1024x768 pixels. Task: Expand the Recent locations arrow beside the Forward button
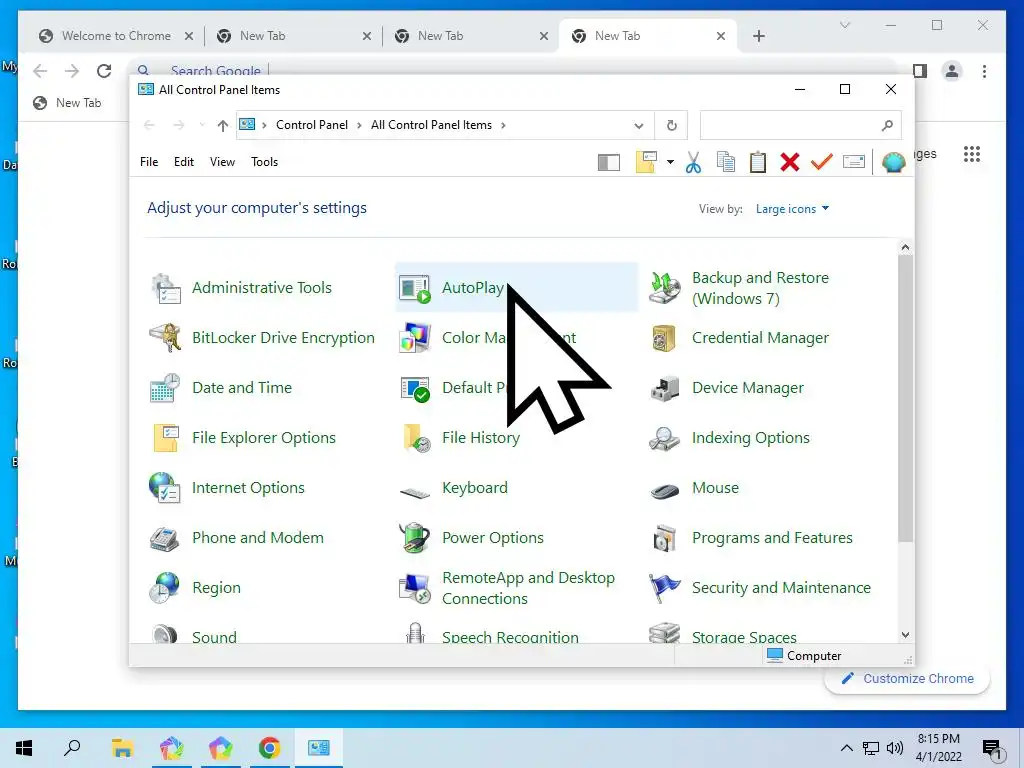[202, 125]
